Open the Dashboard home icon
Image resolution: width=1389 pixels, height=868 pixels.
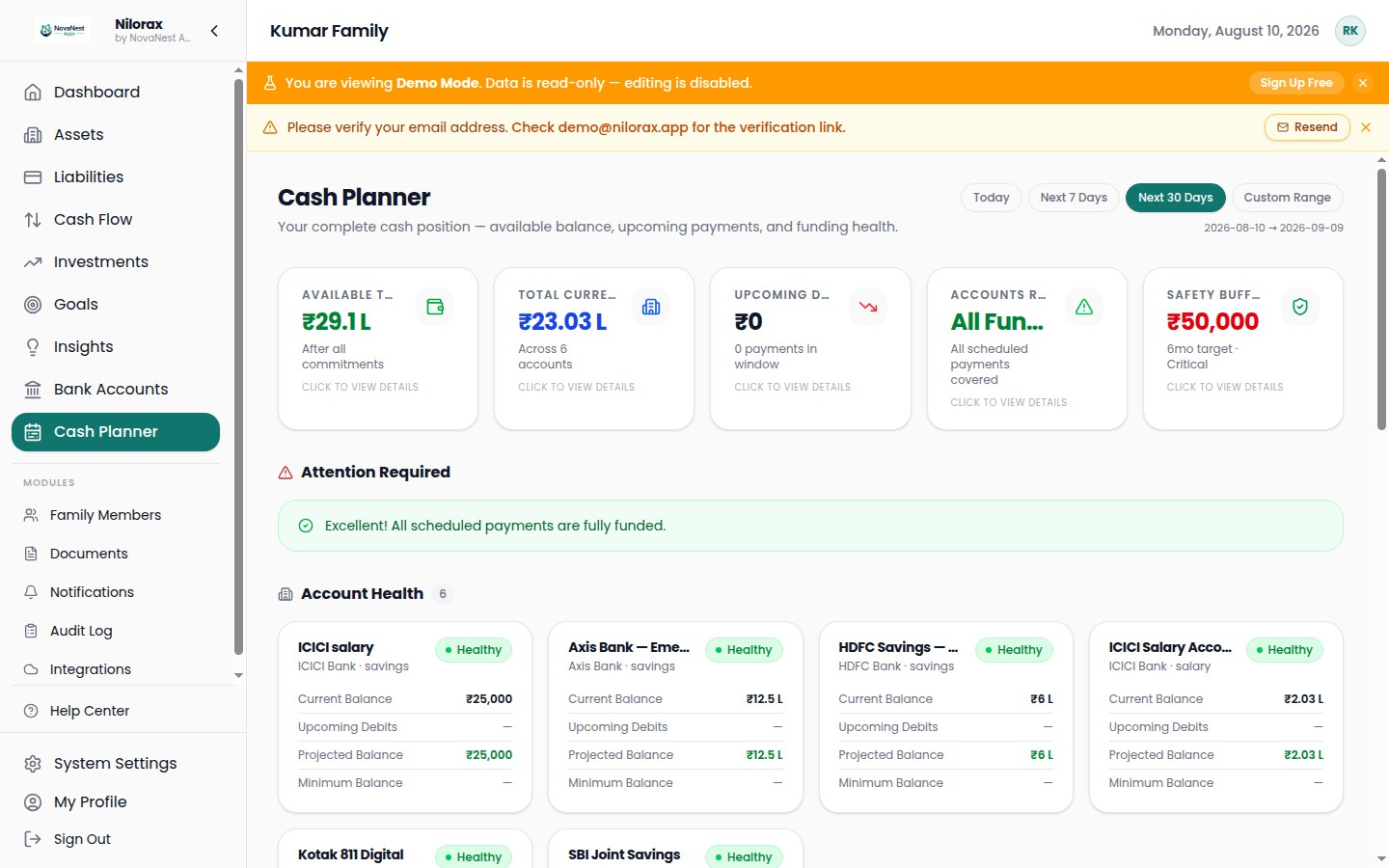[x=33, y=93]
